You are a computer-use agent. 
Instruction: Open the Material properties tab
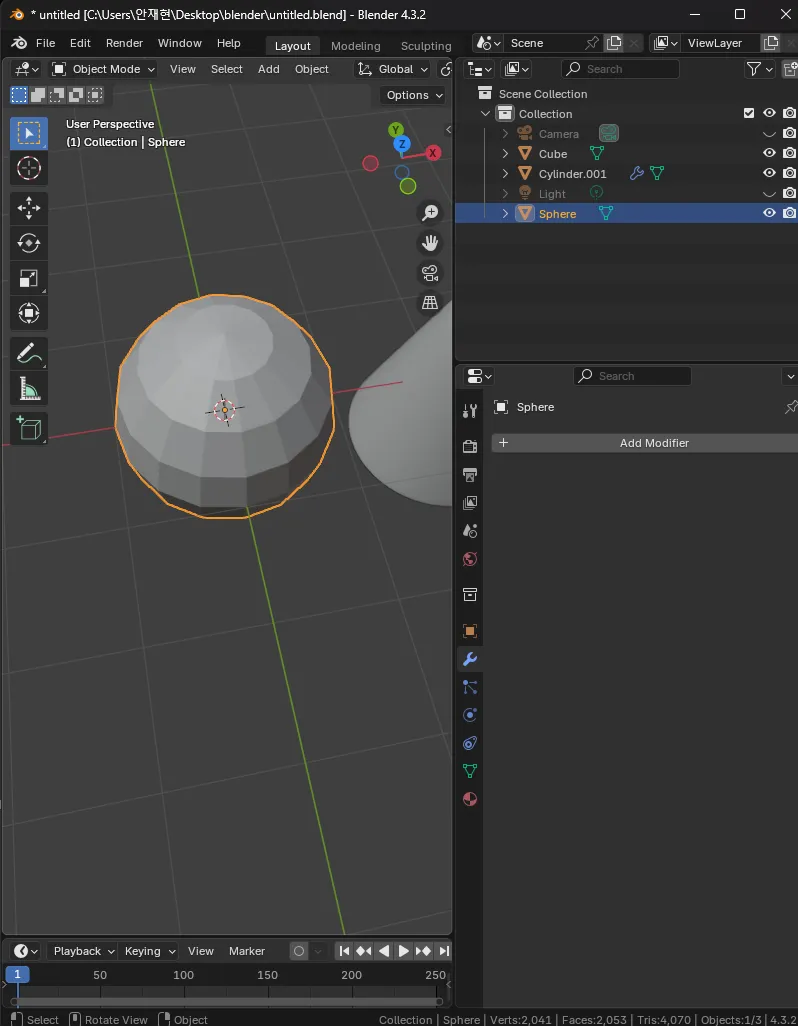(x=470, y=799)
